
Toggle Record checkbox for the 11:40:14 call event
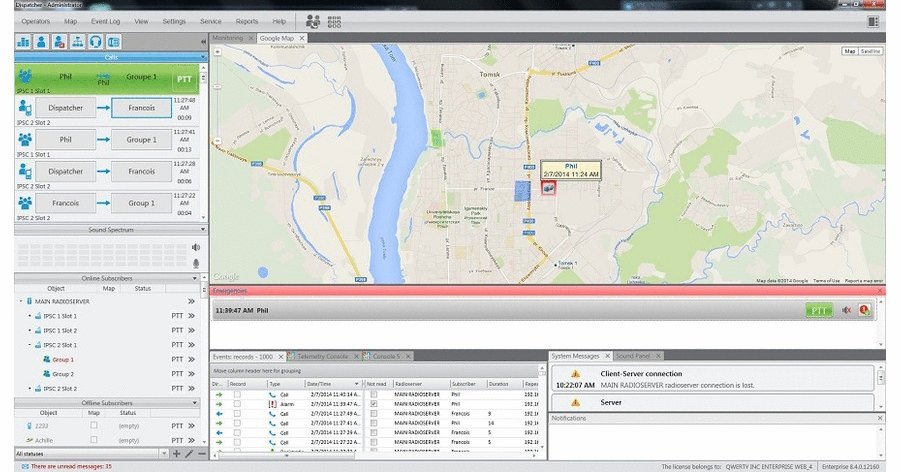[x=237, y=394]
